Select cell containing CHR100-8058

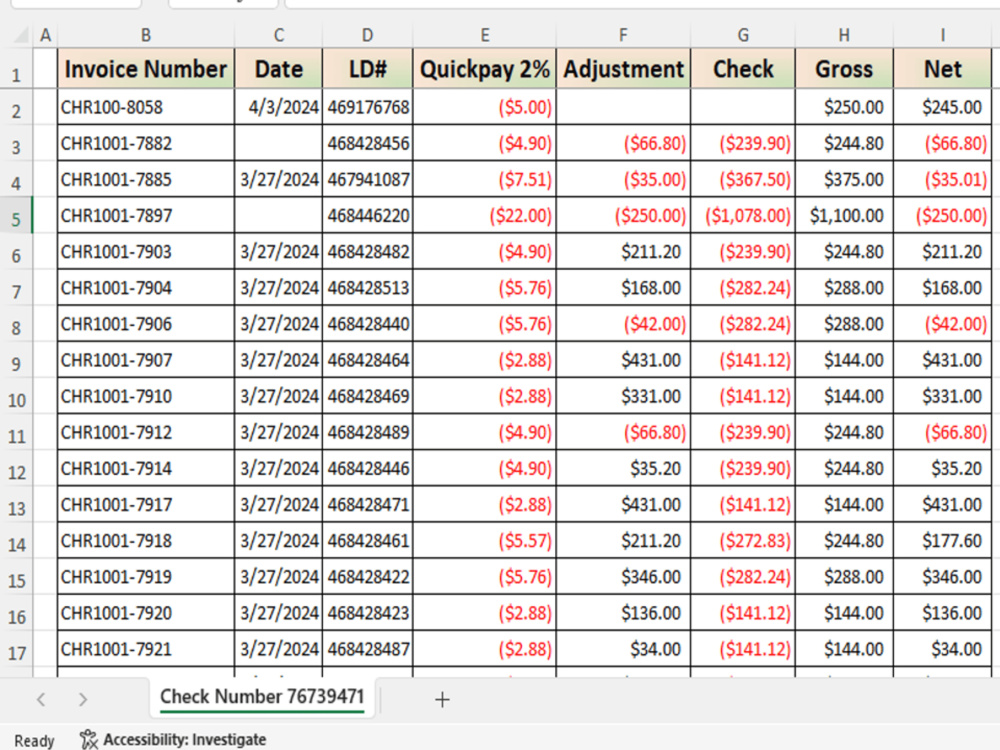click(x=145, y=106)
